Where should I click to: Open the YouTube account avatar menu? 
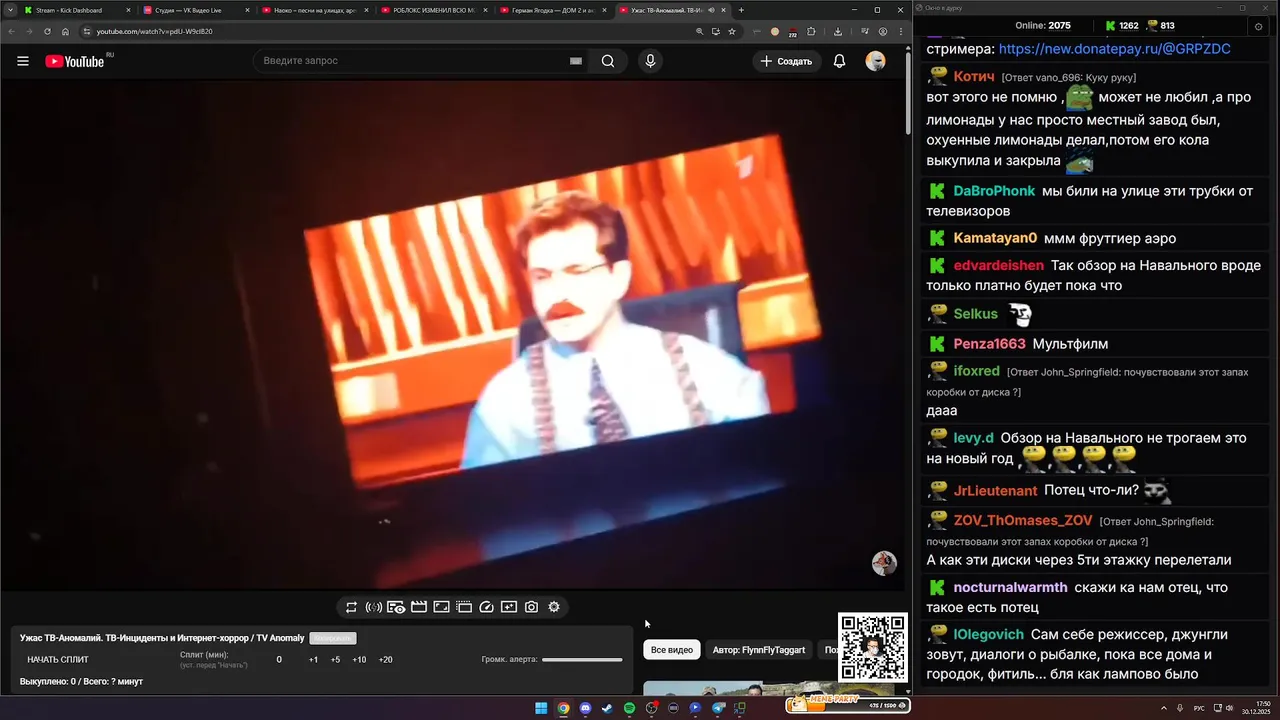[x=875, y=61]
